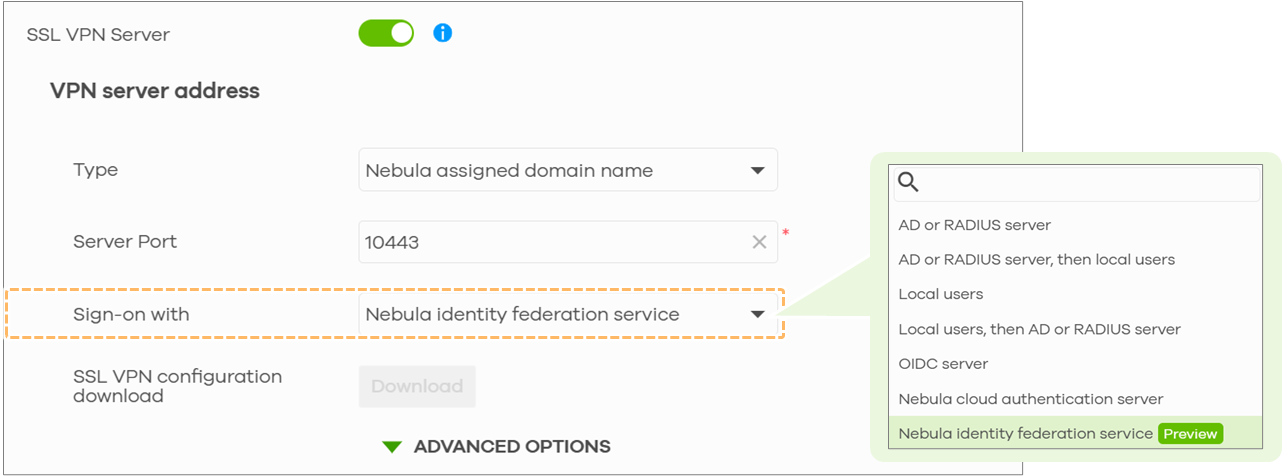
Task: Click the dropdown arrow of the Type field
Action: click(758, 171)
